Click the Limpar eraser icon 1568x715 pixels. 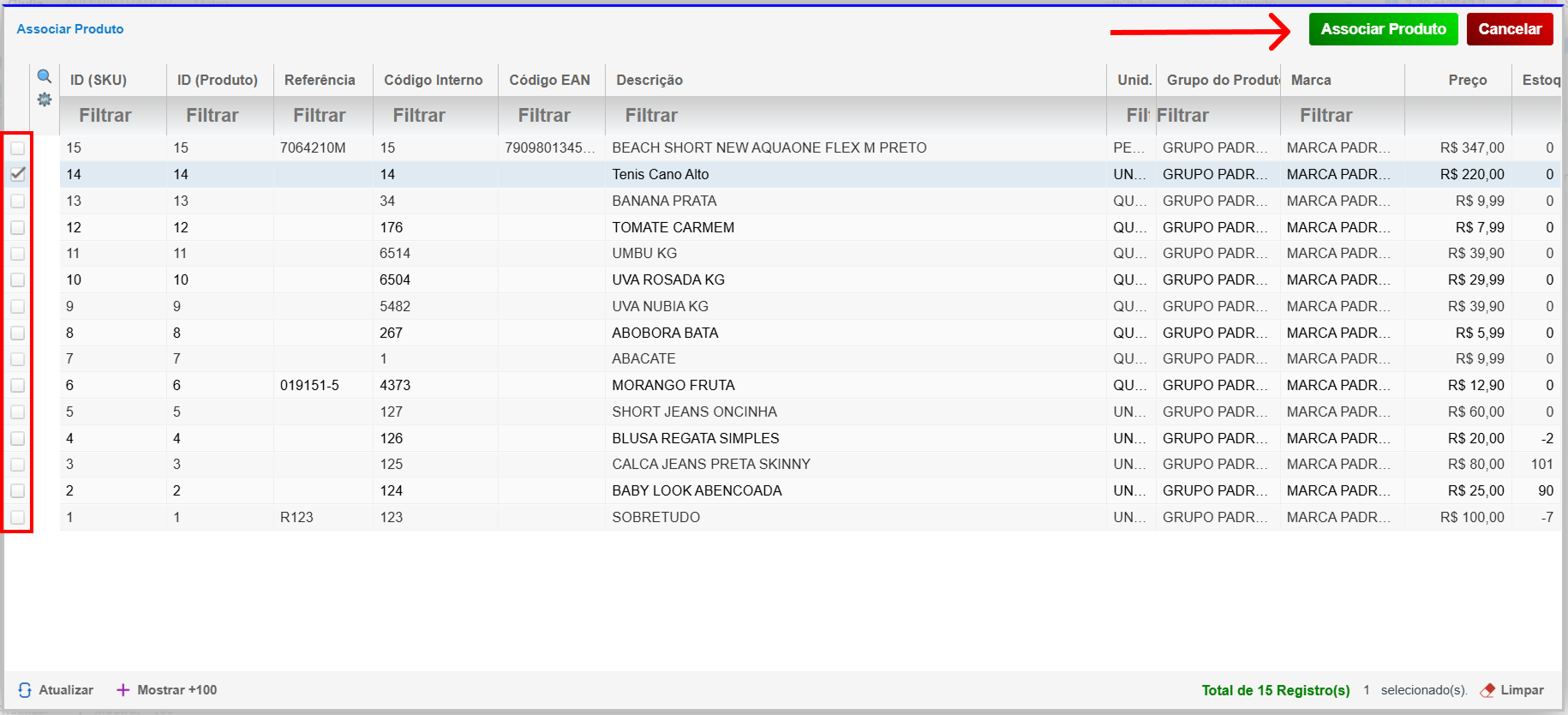(1487, 690)
